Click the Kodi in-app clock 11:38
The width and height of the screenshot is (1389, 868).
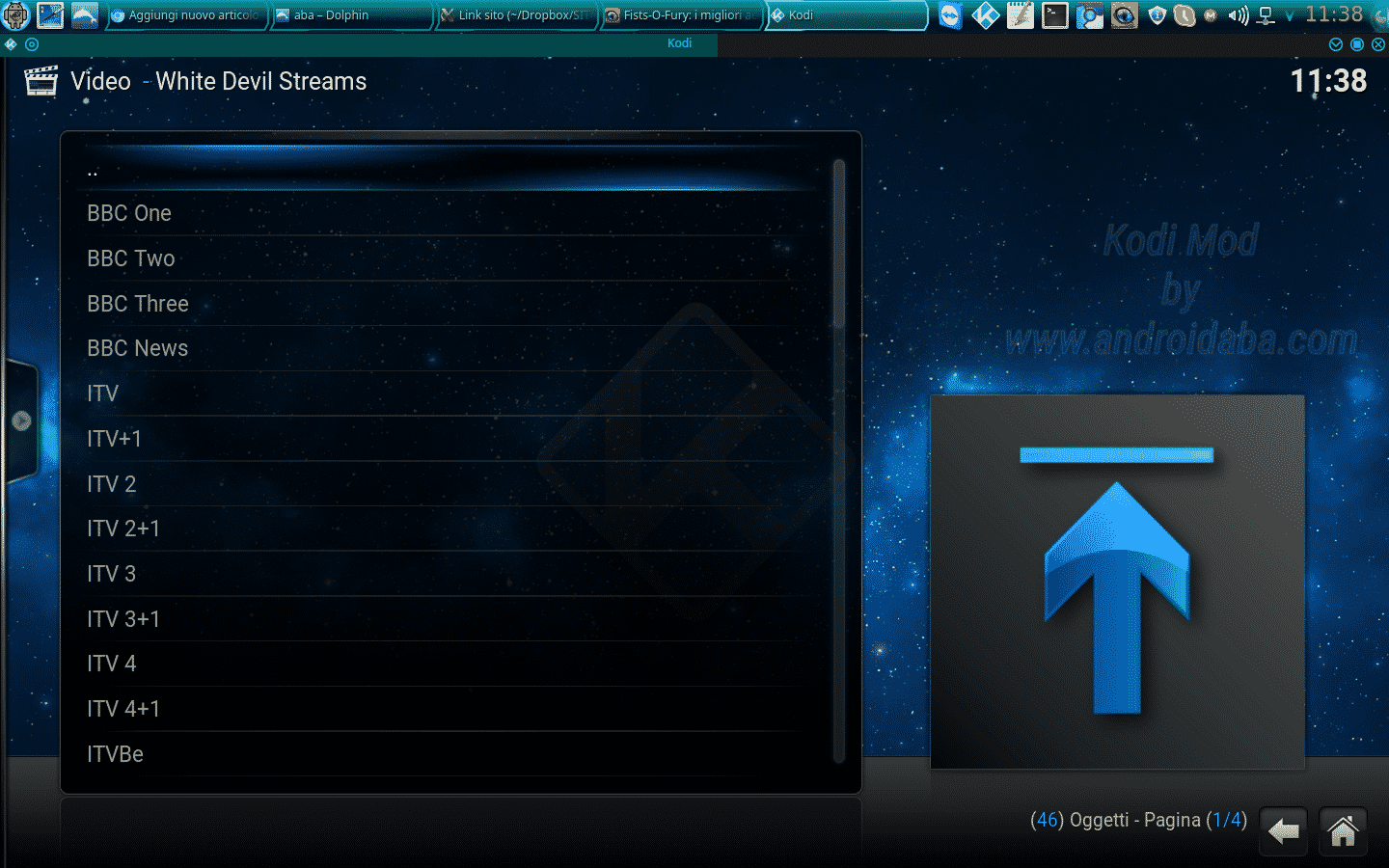[1328, 81]
